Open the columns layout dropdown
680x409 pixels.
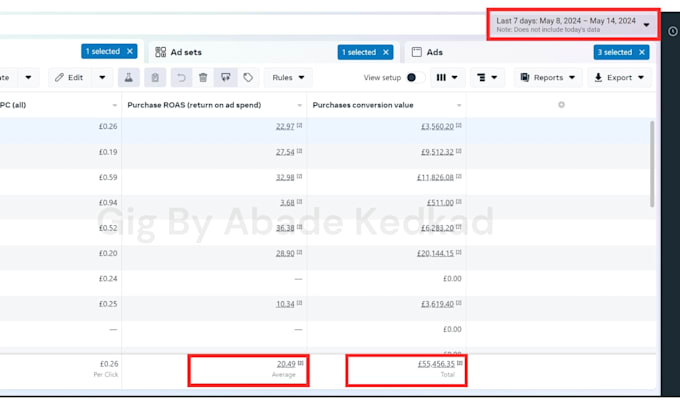tap(447, 78)
